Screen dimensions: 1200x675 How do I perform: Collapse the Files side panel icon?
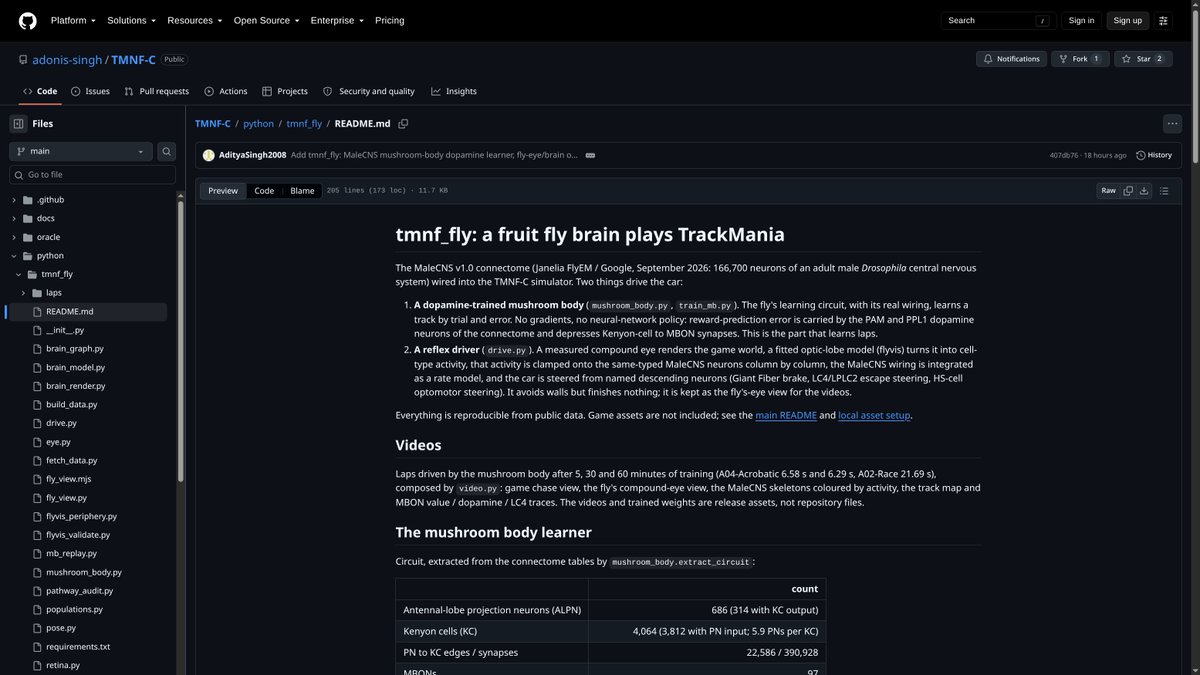click(x=18, y=123)
